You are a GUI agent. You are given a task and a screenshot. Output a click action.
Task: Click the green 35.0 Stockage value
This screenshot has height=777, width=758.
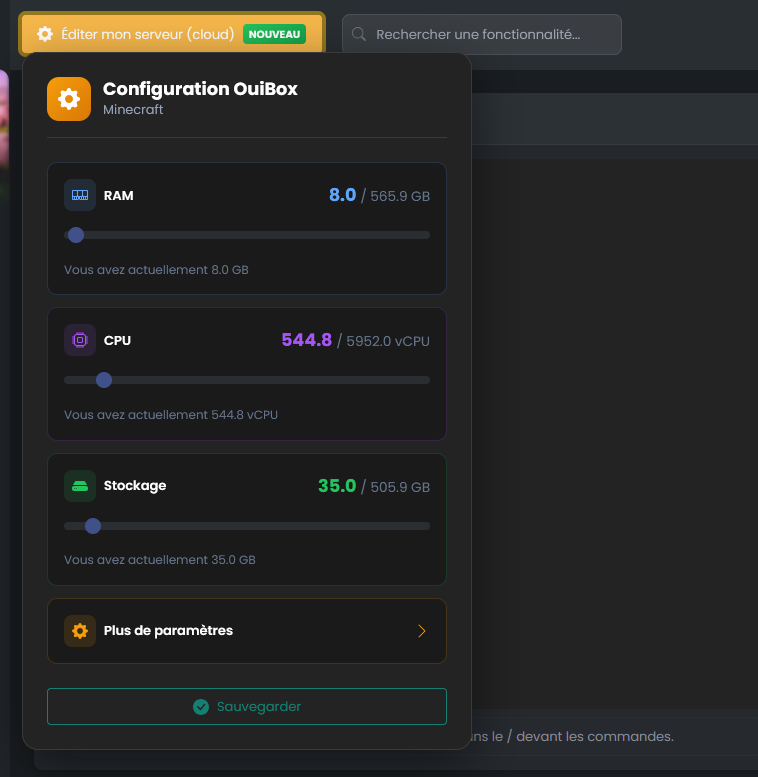coord(337,486)
